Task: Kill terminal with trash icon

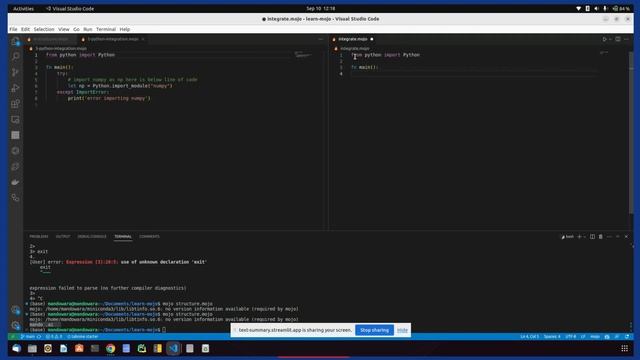Action: tap(601, 237)
